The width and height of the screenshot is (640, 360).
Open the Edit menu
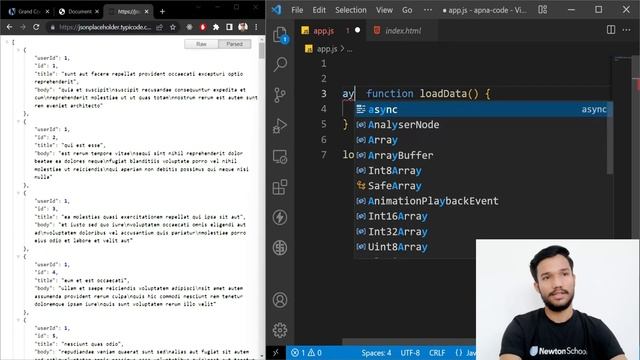pos(319,10)
